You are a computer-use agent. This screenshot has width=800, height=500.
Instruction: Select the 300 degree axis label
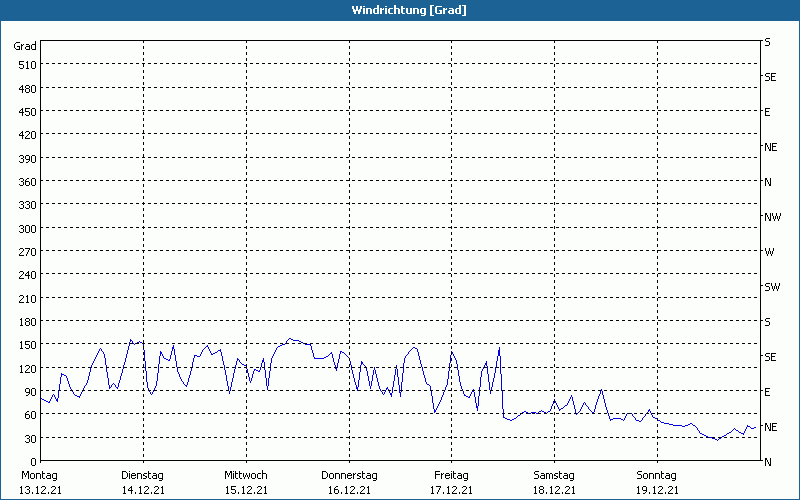pos(27,229)
